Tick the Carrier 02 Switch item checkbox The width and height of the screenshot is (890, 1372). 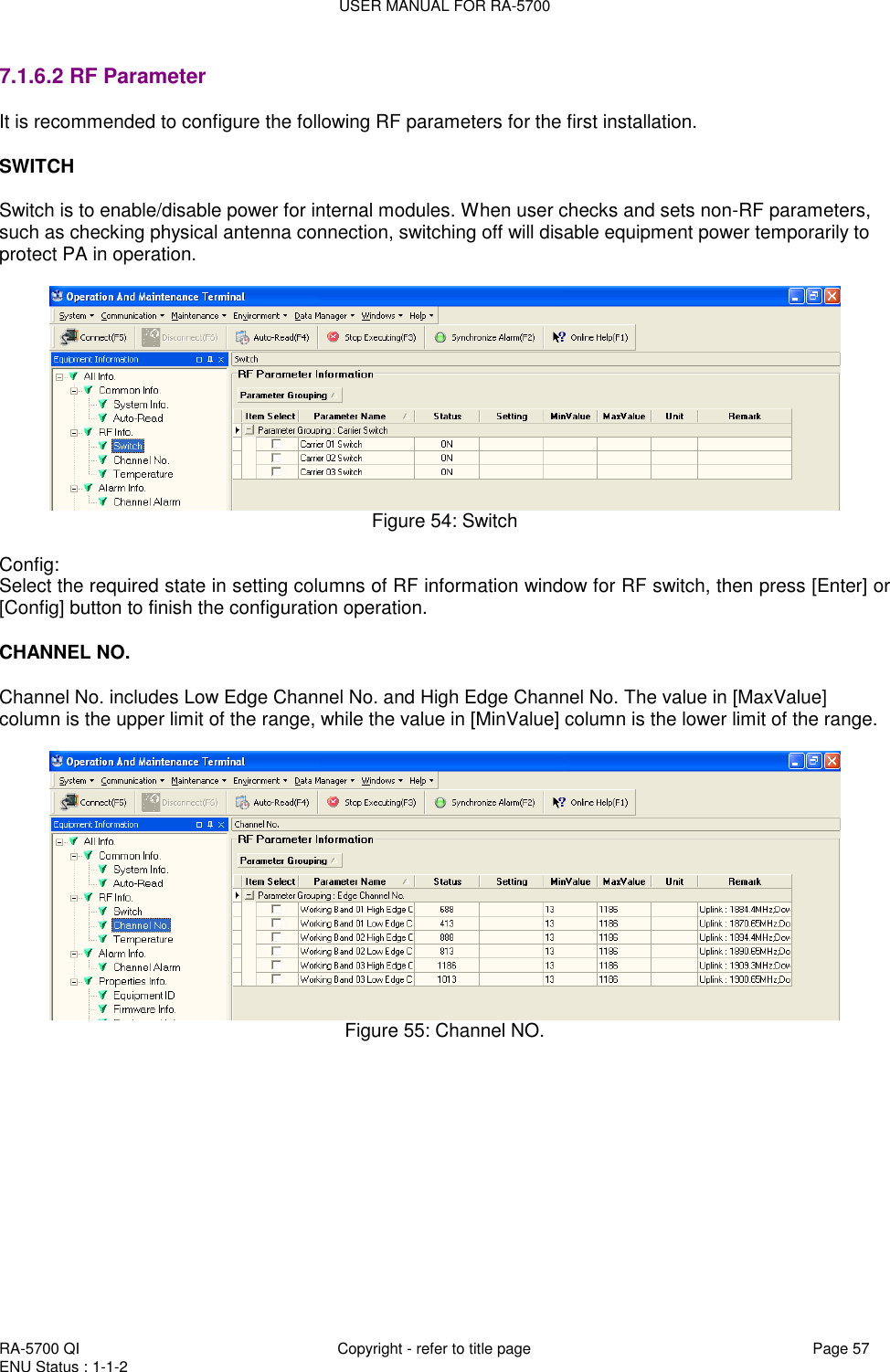pos(276,458)
